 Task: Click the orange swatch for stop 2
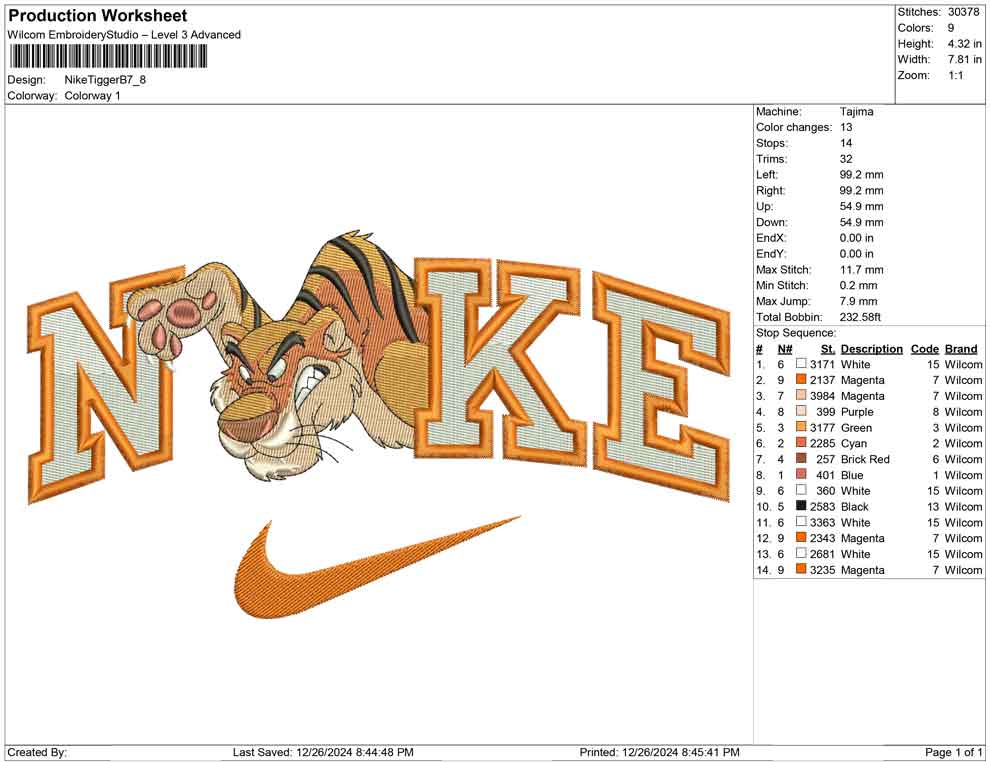coord(801,379)
